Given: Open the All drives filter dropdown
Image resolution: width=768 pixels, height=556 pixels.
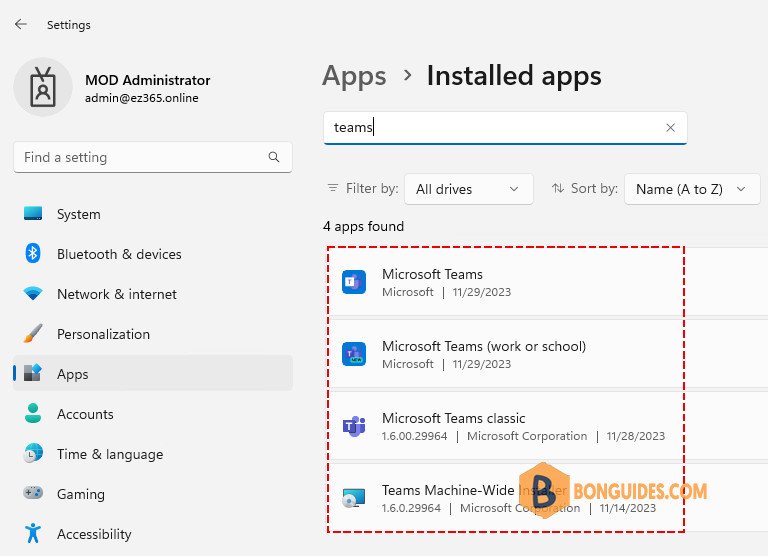Looking at the screenshot, I should (469, 189).
